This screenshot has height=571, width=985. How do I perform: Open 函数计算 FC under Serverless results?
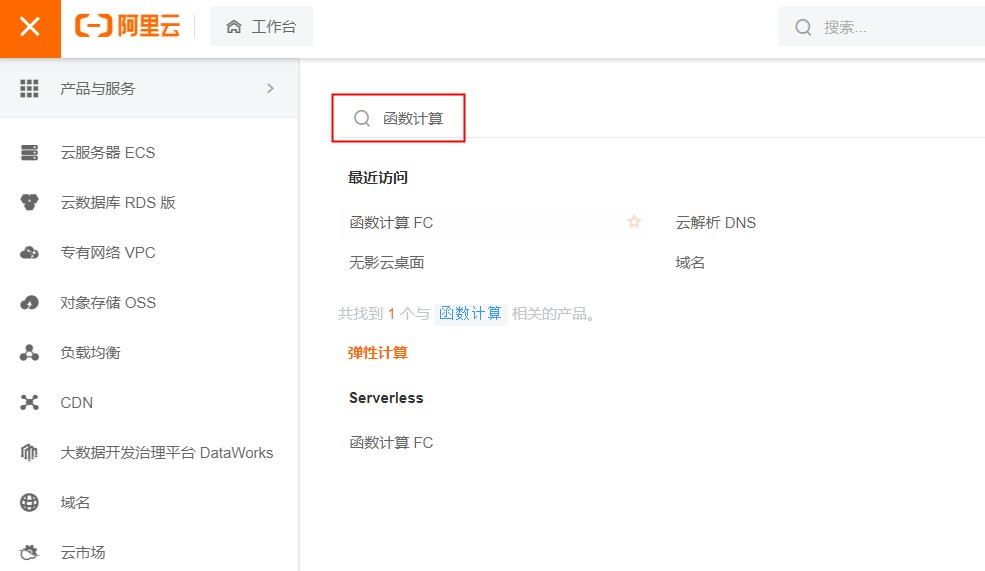click(391, 443)
